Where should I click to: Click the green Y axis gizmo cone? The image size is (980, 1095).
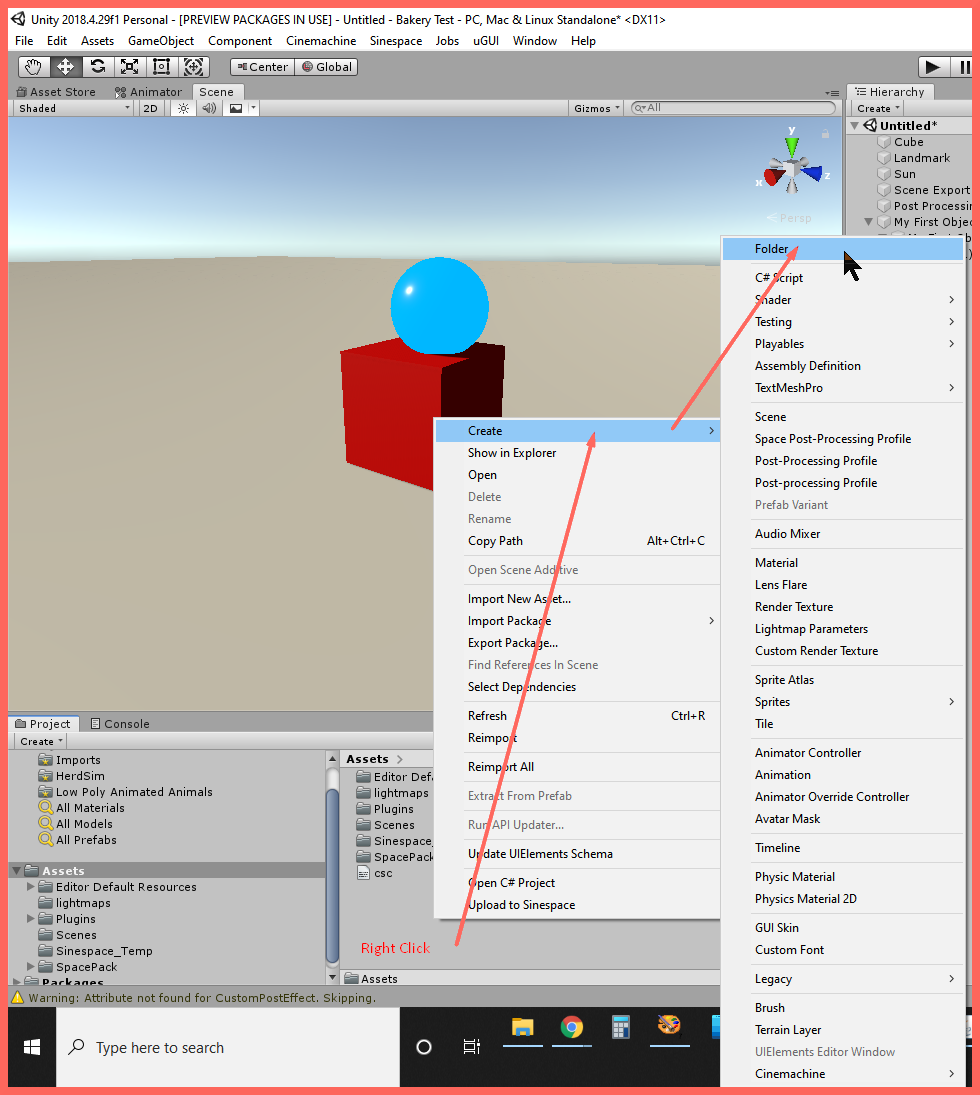click(x=792, y=146)
